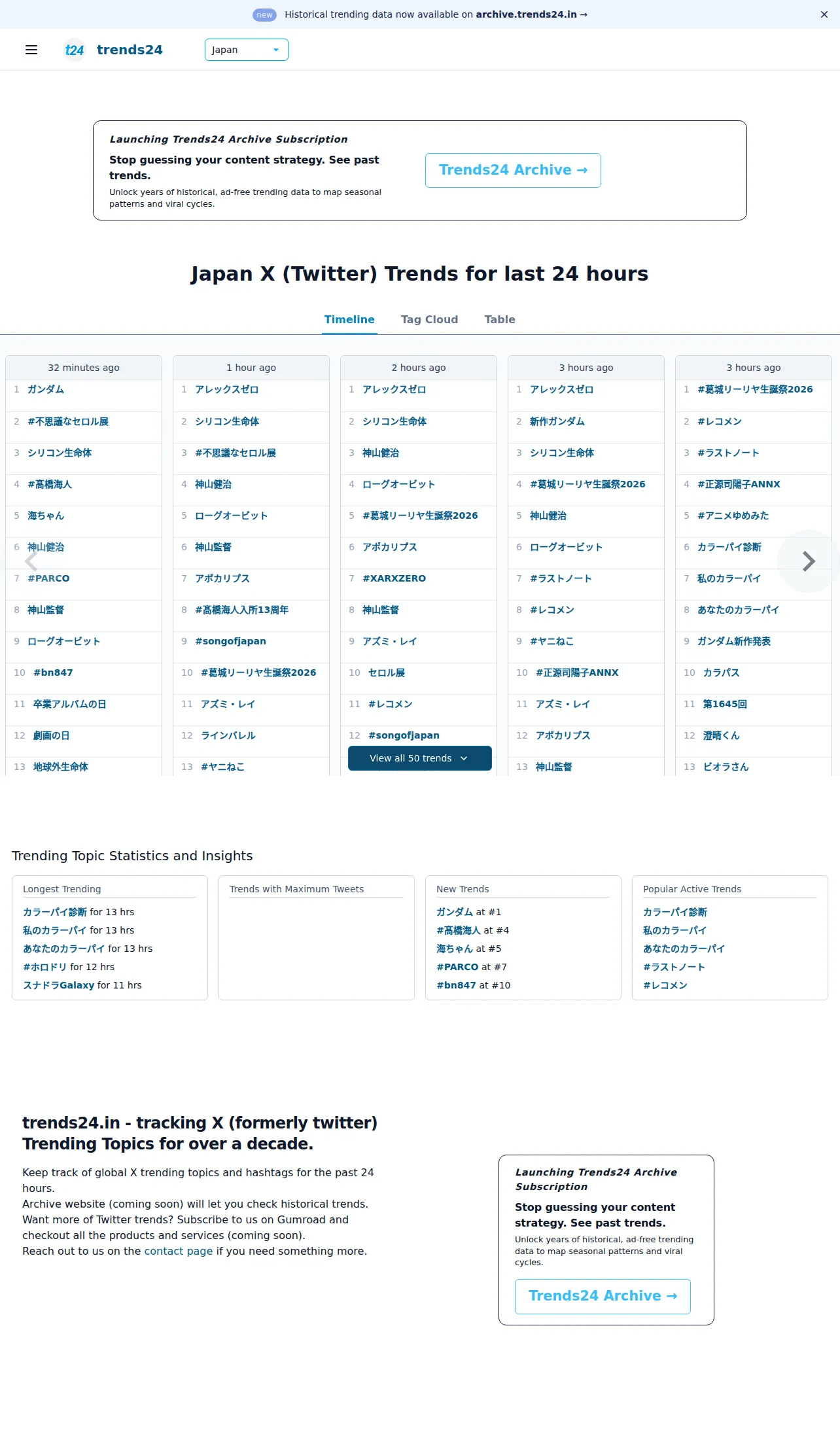Open 海ちゃん in 32 minutes ago column
The image size is (840, 1451).
(46, 516)
